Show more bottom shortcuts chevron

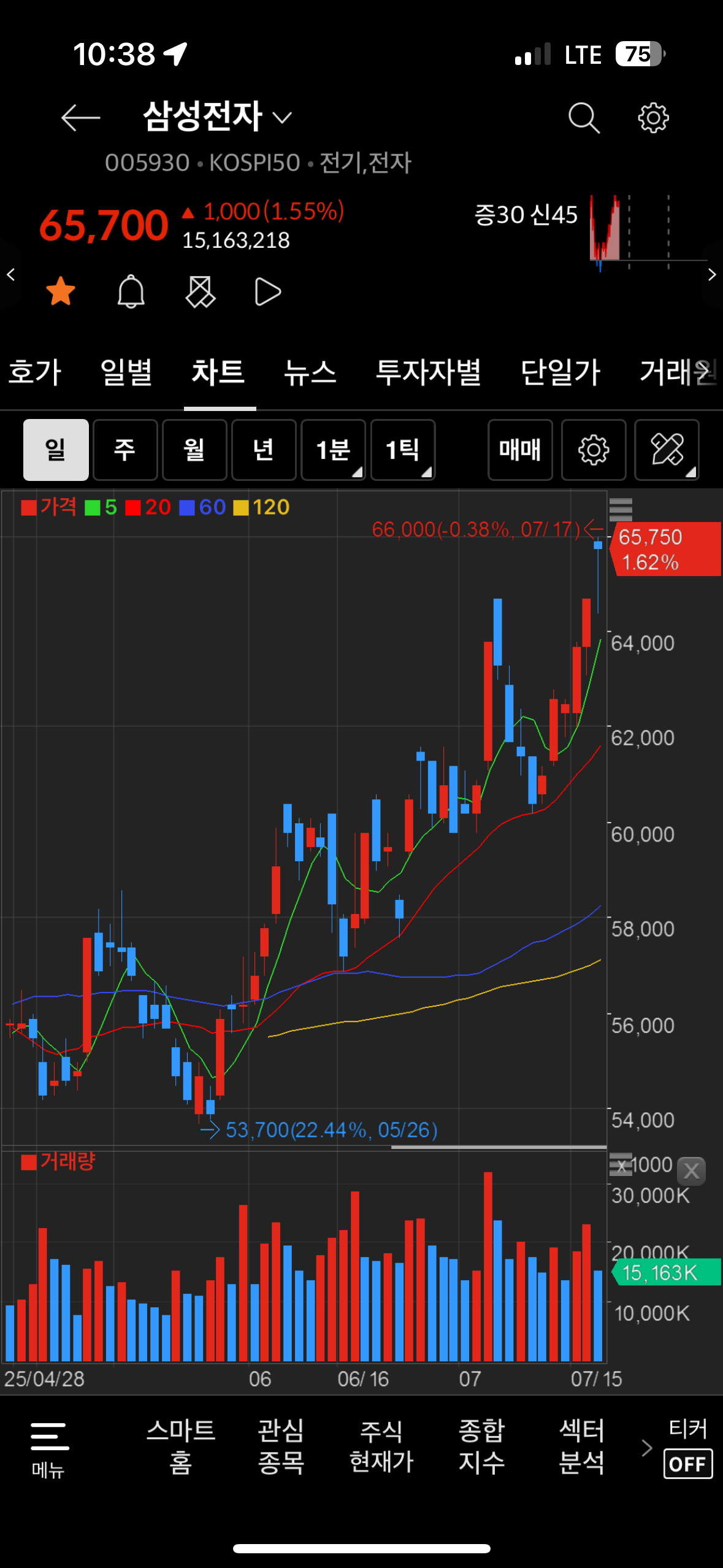(646, 1448)
